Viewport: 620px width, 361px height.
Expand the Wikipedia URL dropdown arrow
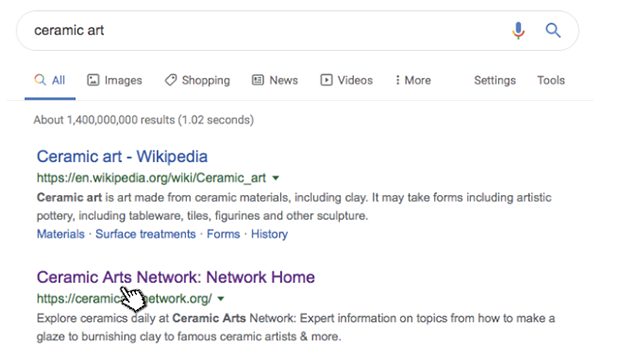tap(276, 178)
